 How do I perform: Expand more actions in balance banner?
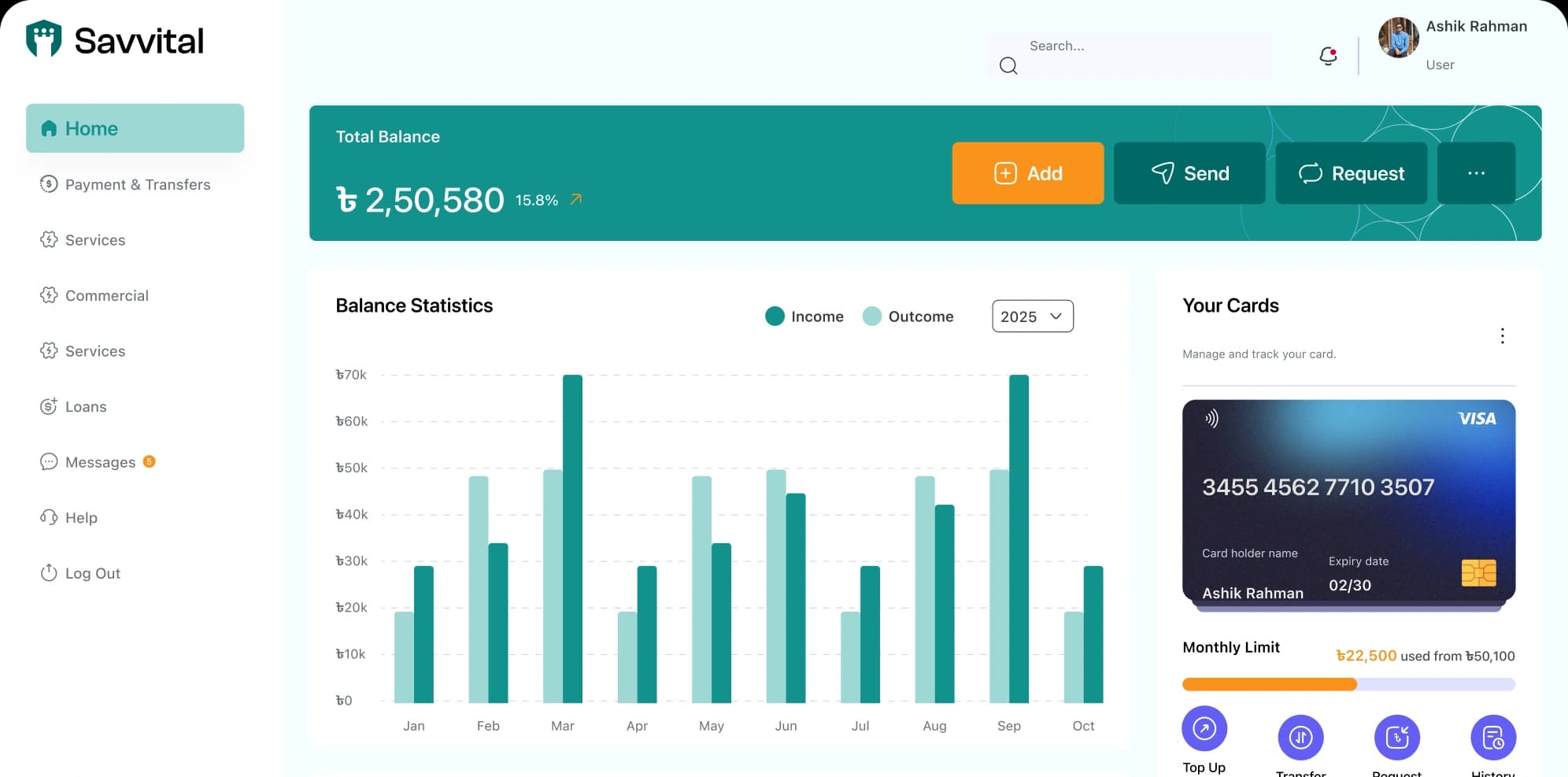point(1476,173)
